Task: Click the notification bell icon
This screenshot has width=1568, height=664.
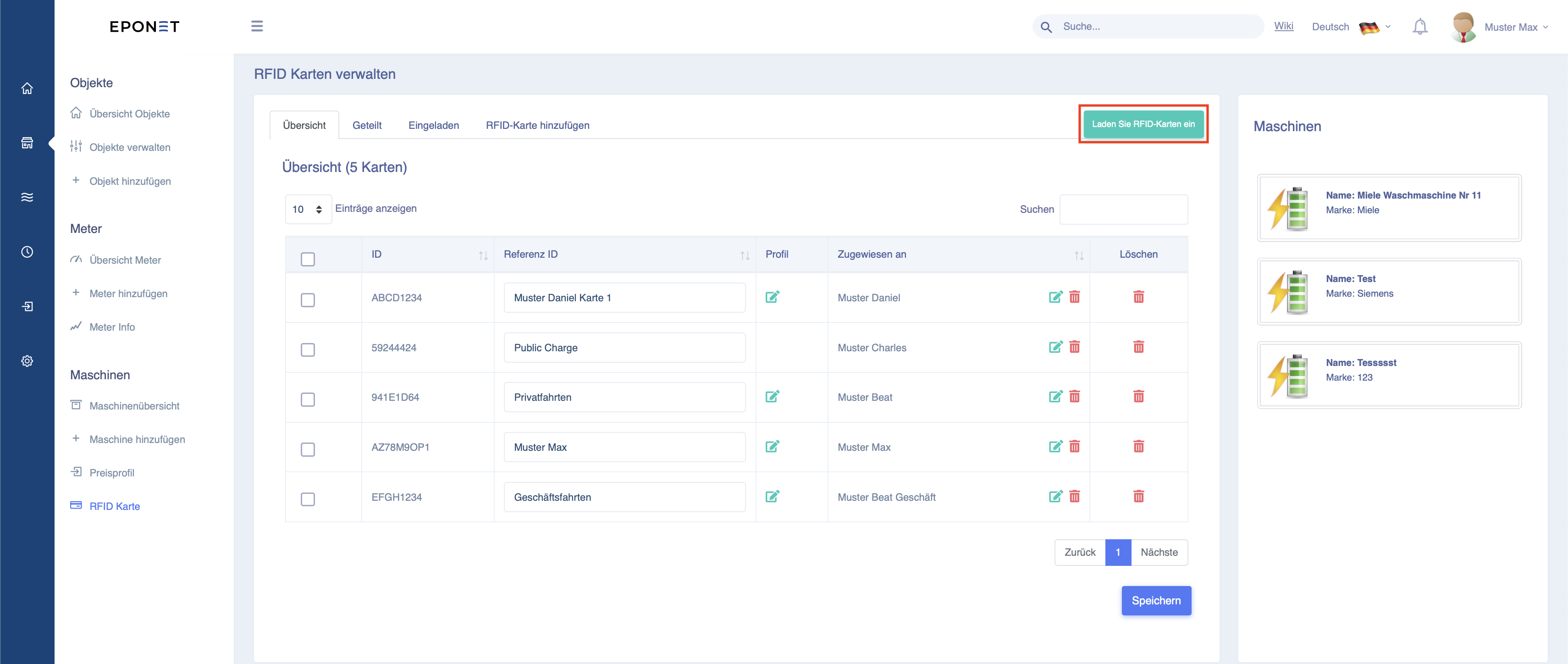Action: (x=1419, y=27)
